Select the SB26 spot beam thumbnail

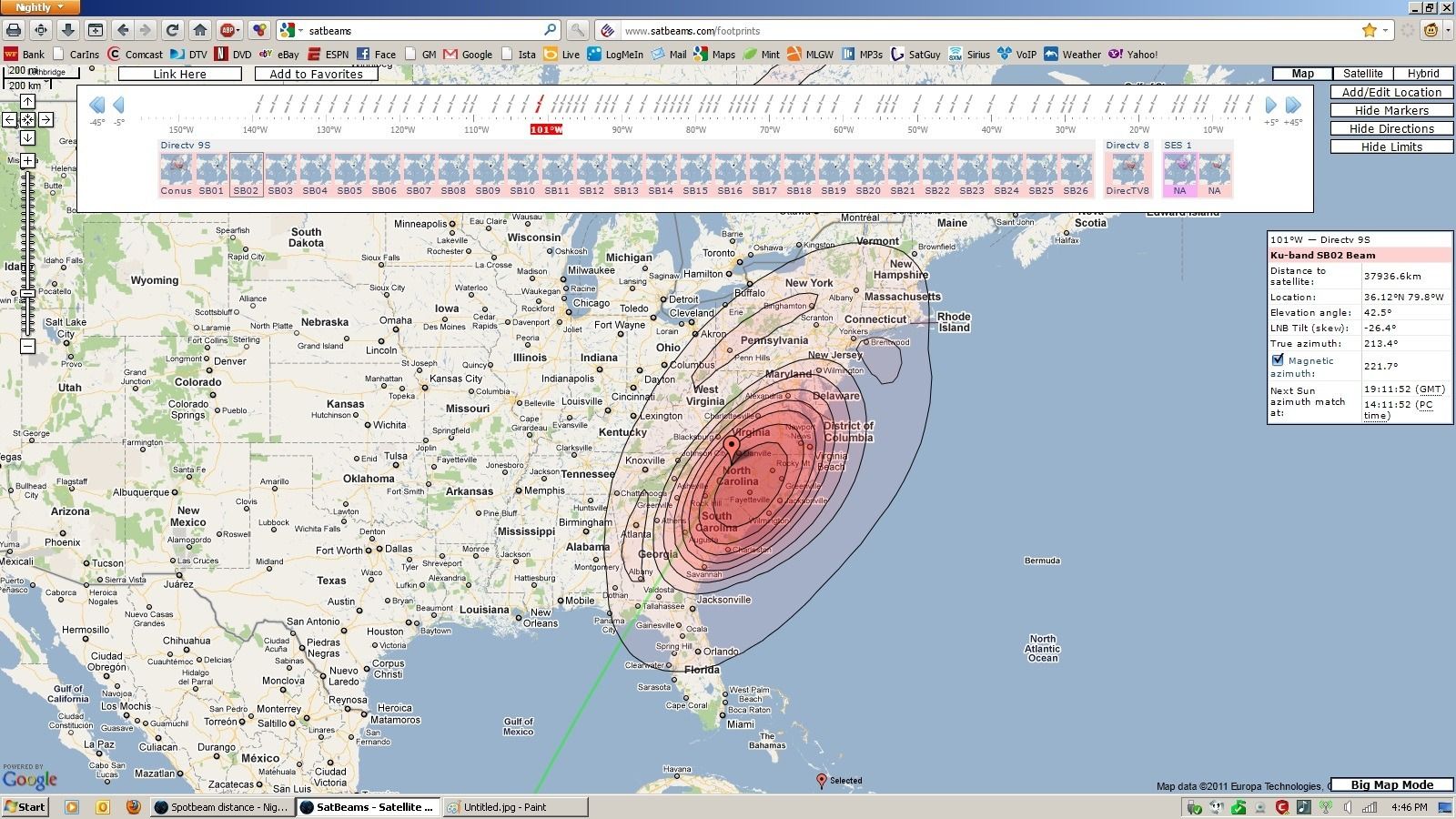tap(1076, 175)
